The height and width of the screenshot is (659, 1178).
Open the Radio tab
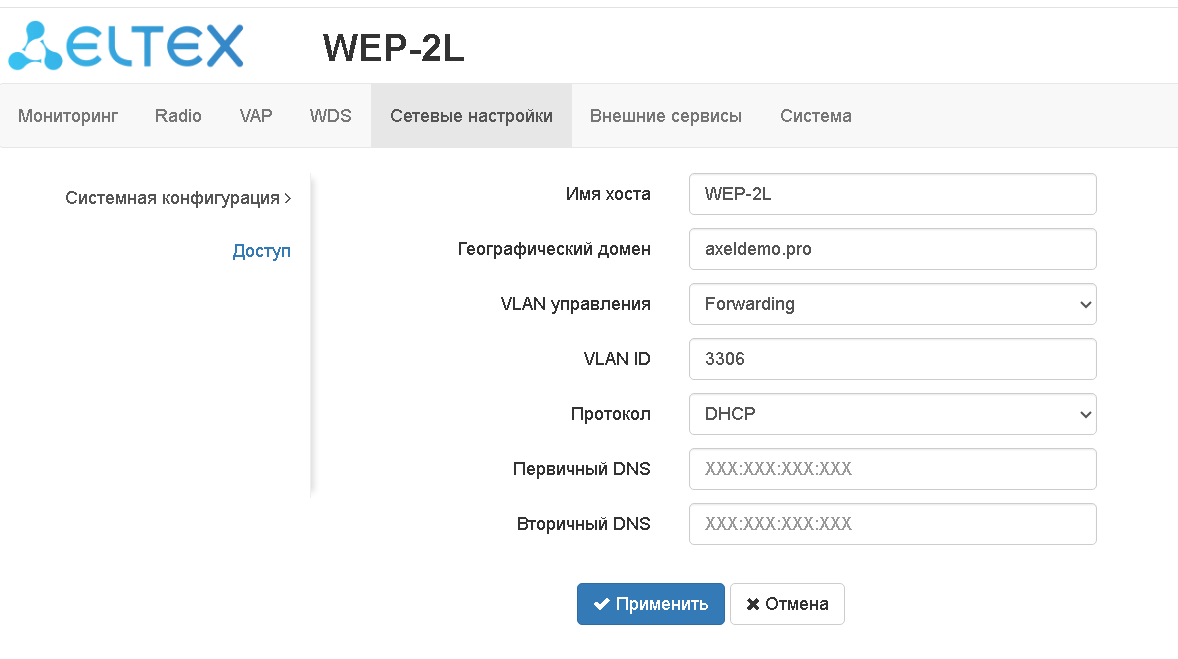178,116
